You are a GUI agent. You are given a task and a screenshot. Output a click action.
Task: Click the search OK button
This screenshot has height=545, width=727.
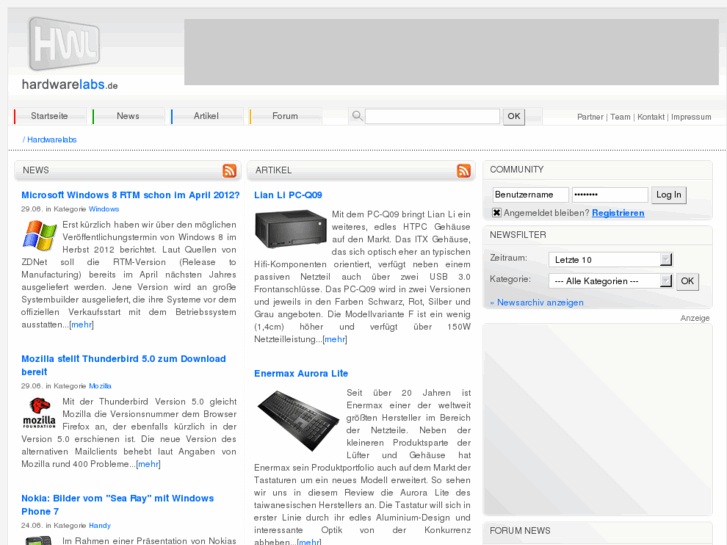514,116
